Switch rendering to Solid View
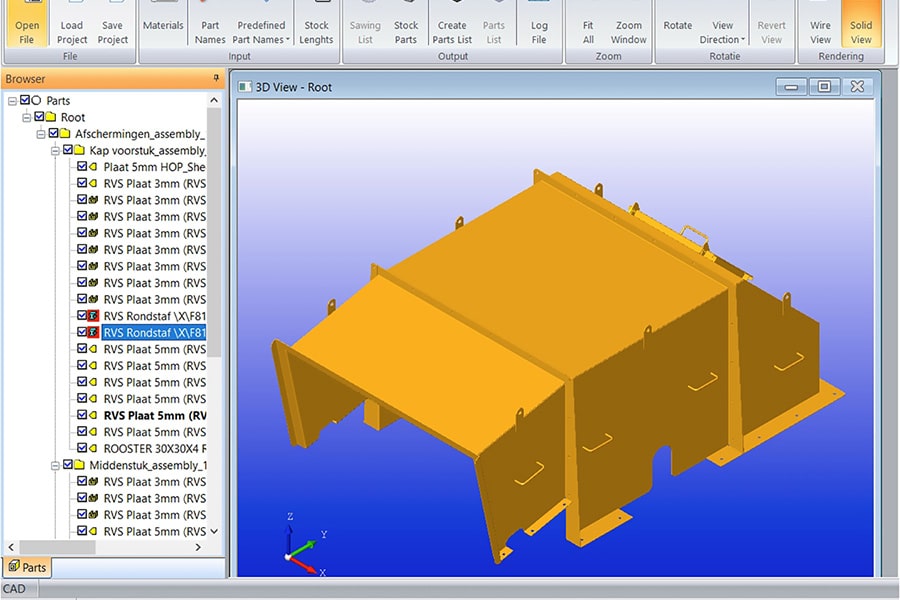Viewport: 900px width, 600px height. 860,23
